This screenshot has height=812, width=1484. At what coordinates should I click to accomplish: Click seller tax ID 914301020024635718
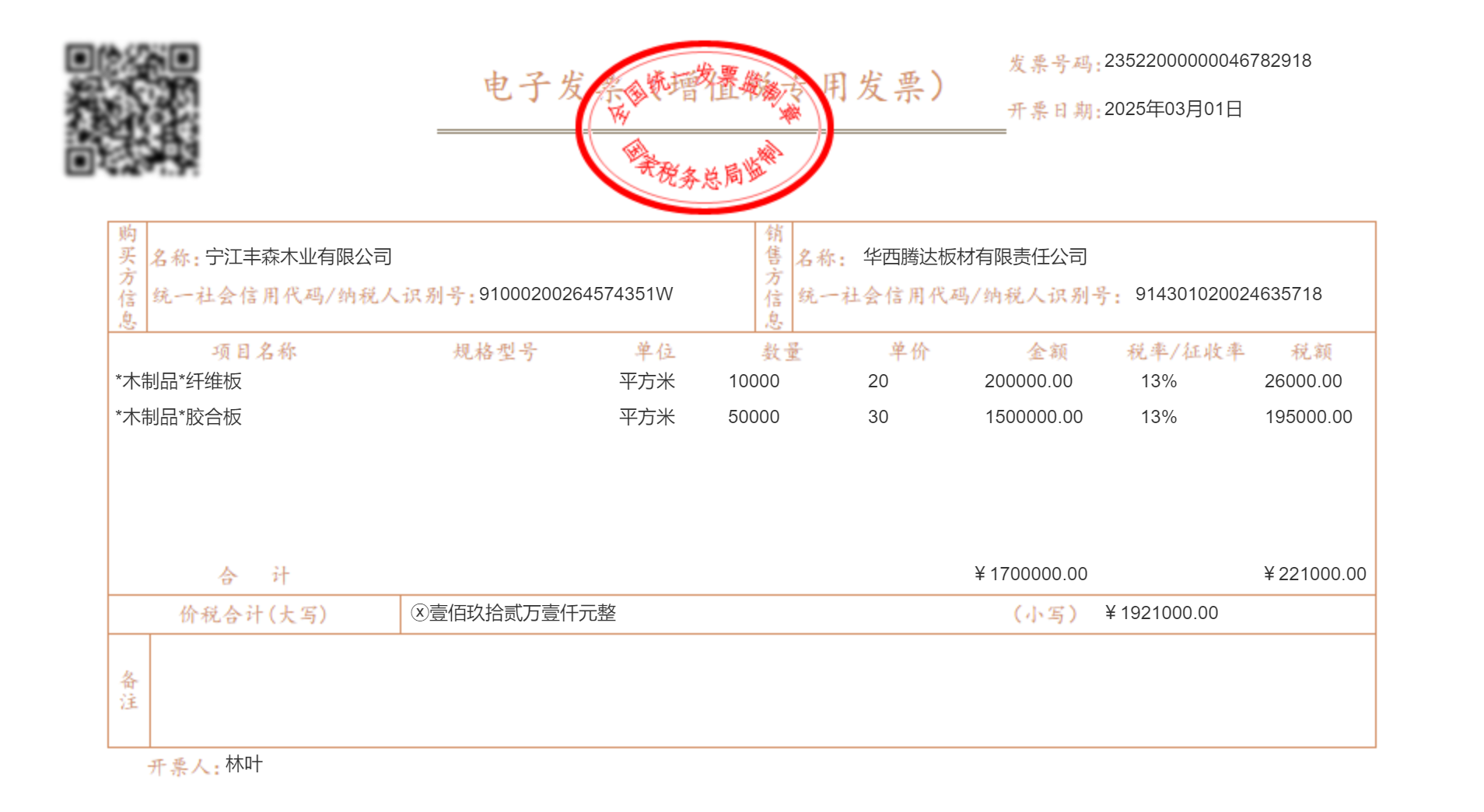click(x=1228, y=294)
